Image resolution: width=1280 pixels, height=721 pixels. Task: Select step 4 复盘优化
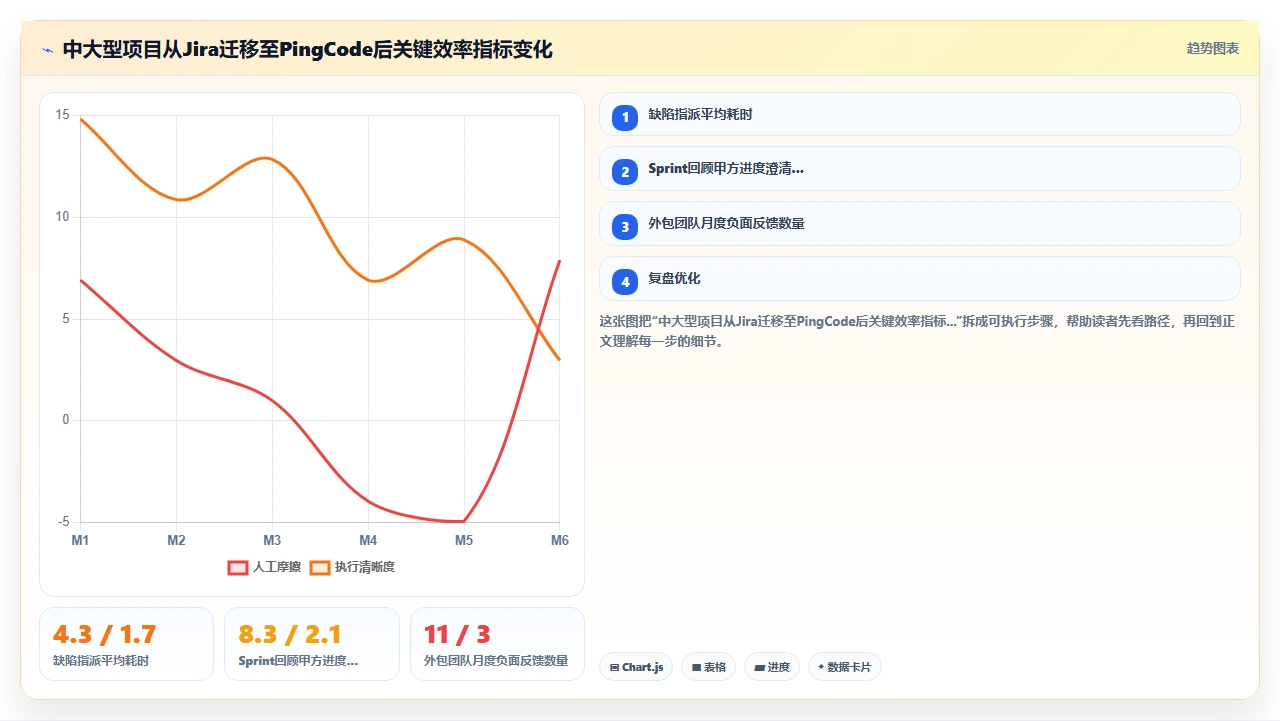[x=920, y=279]
